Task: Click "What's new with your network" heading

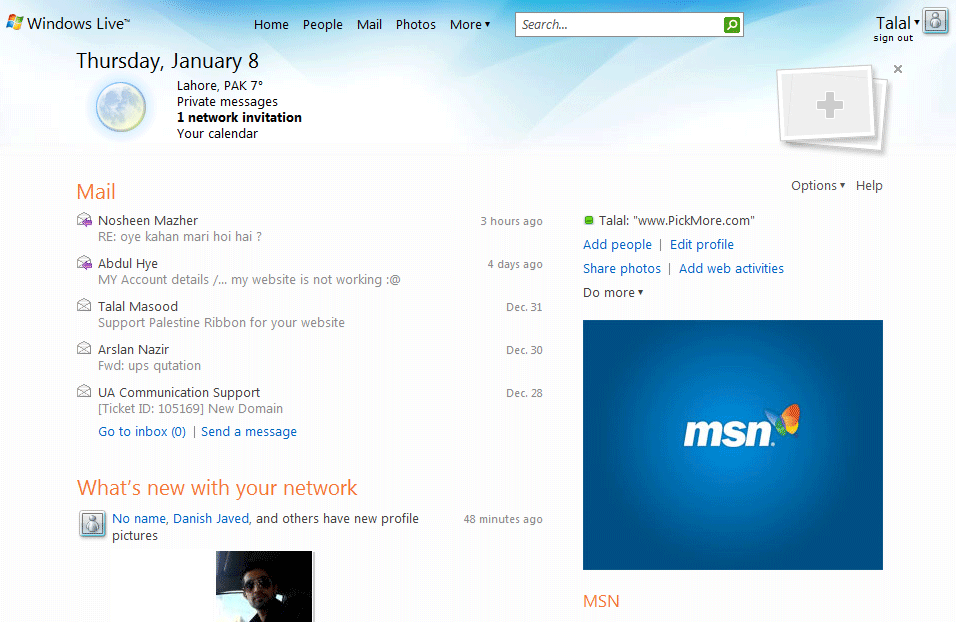Action: coord(217,488)
